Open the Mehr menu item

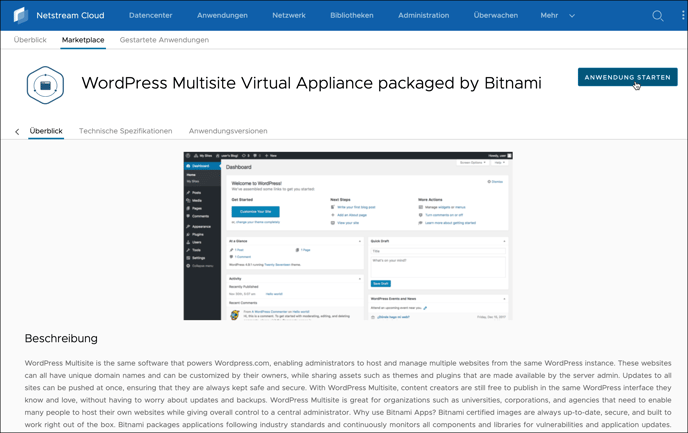[549, 15]
